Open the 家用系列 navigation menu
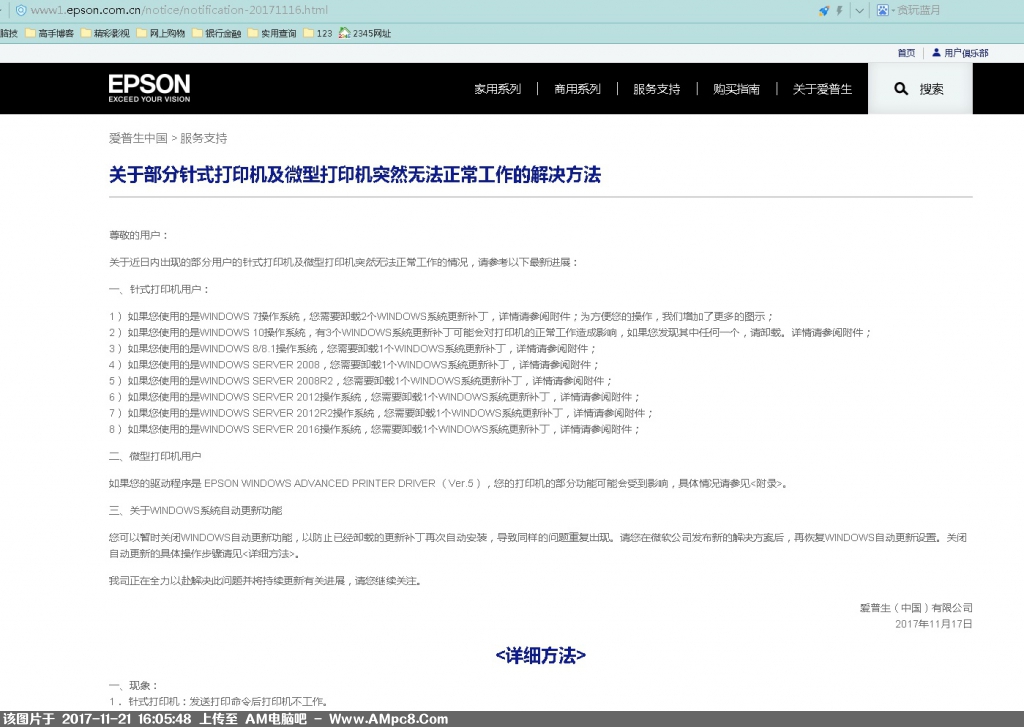The width and height of the screenshot is (1024, 727). pyautogui.click(x=498, y=89)
